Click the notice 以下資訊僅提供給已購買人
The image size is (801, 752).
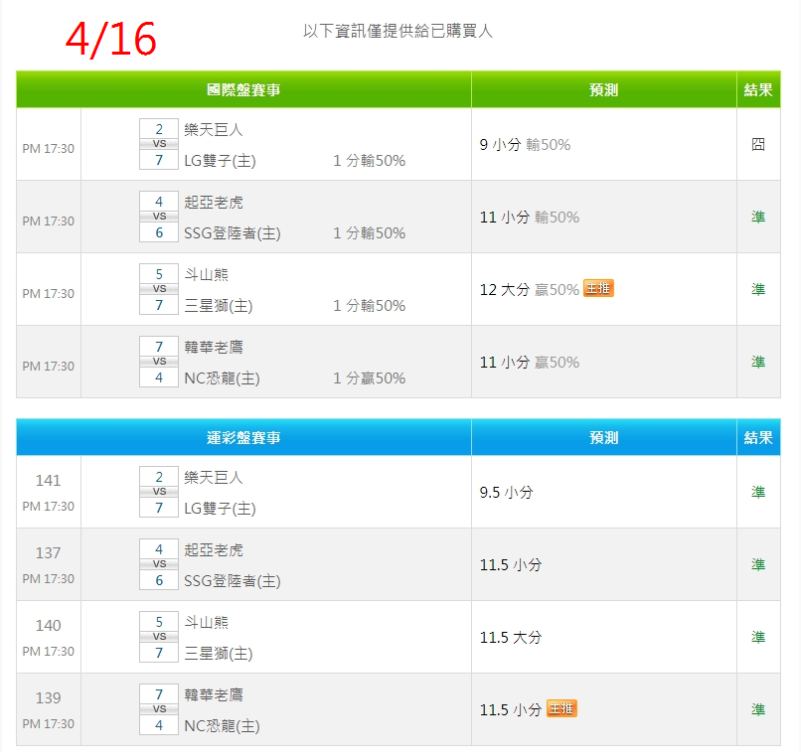point(398,31)
